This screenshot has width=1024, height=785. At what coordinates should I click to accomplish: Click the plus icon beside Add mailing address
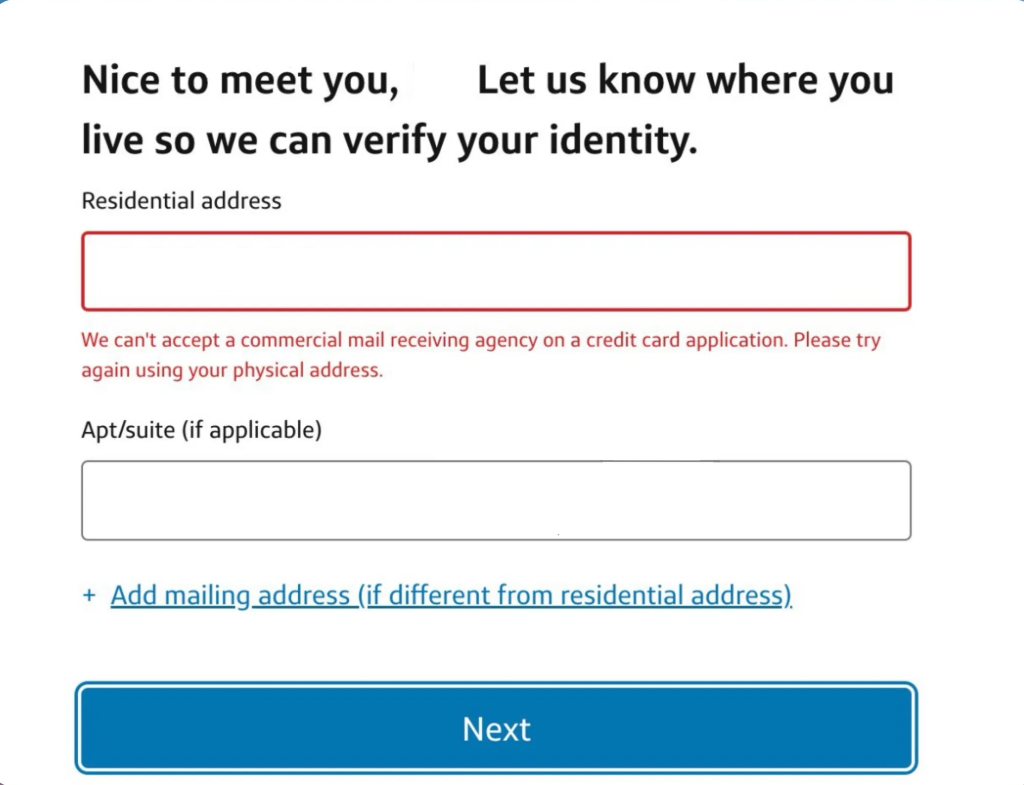pos(89,596)
